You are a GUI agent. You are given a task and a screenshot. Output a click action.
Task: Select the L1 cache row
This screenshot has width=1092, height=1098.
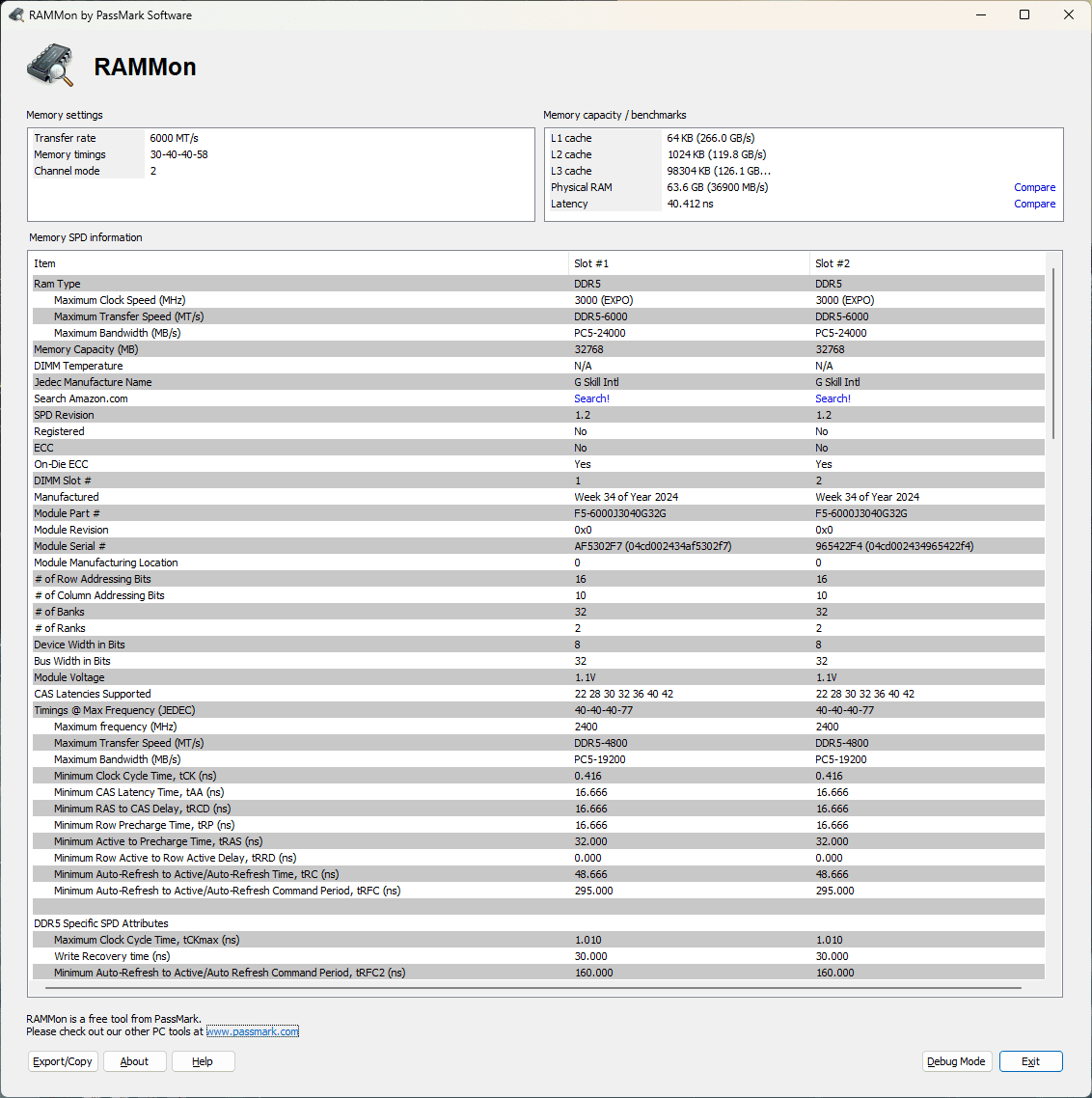pos(803,138)
